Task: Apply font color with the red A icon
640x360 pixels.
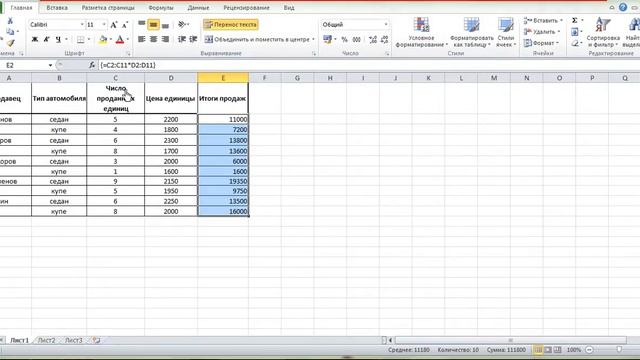Action: click(120, 40)
